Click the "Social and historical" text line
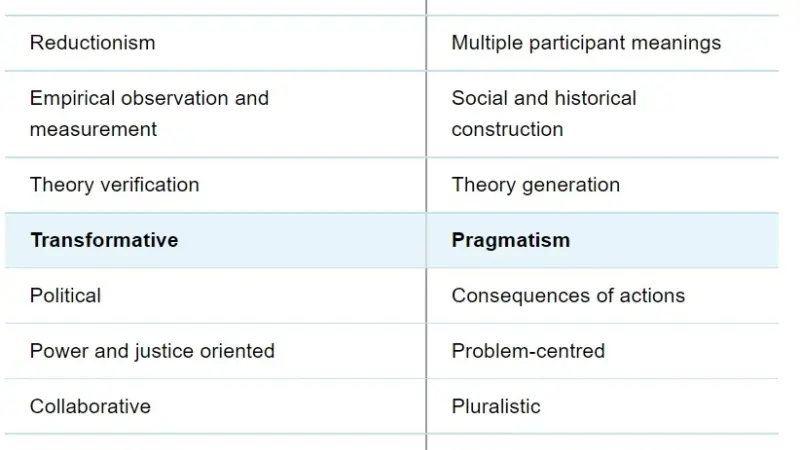Viewport: 800px width, 450px height. point(544,98)
